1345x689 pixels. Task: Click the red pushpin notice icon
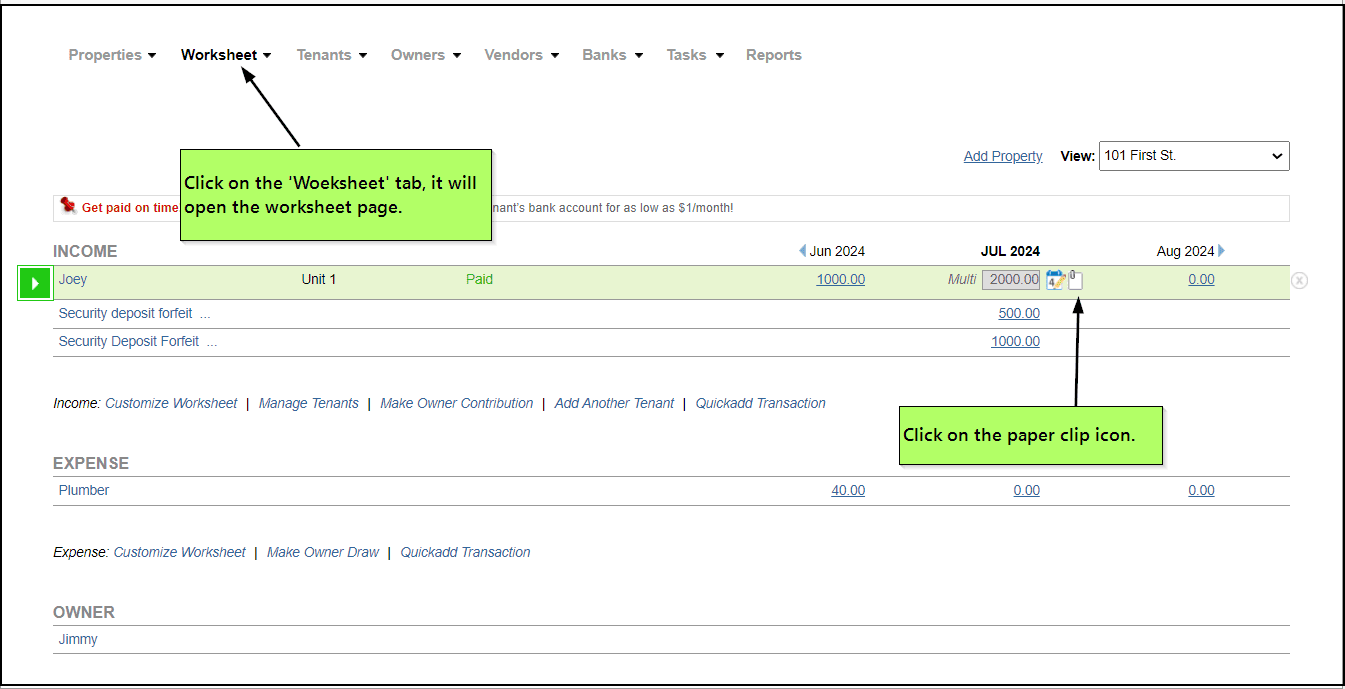68,206
